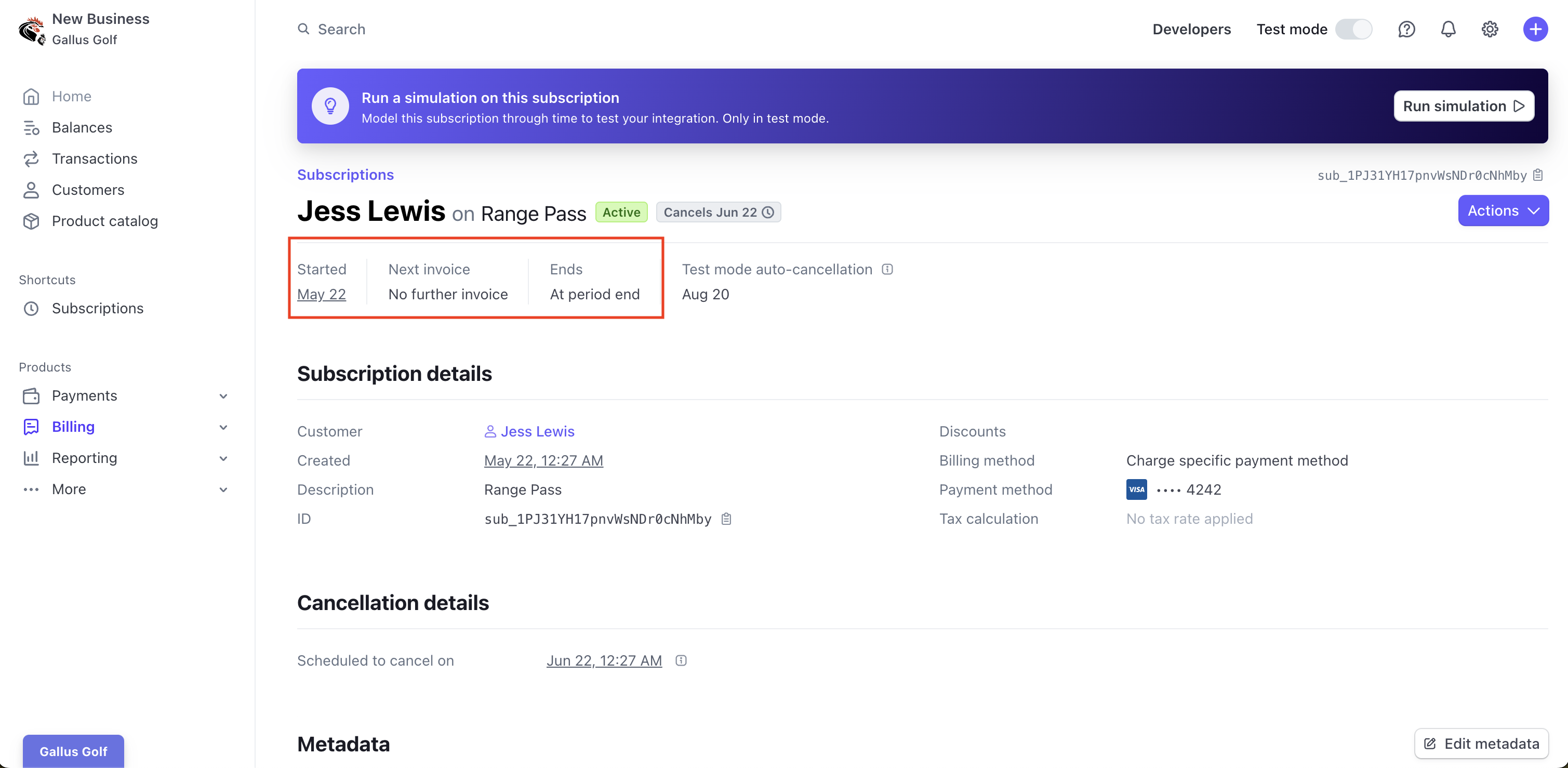Image resolution: width=1568 pixels, height=768 pixels.
Task: Click the Started May 22 date link
Action: (x=322, y=295)
